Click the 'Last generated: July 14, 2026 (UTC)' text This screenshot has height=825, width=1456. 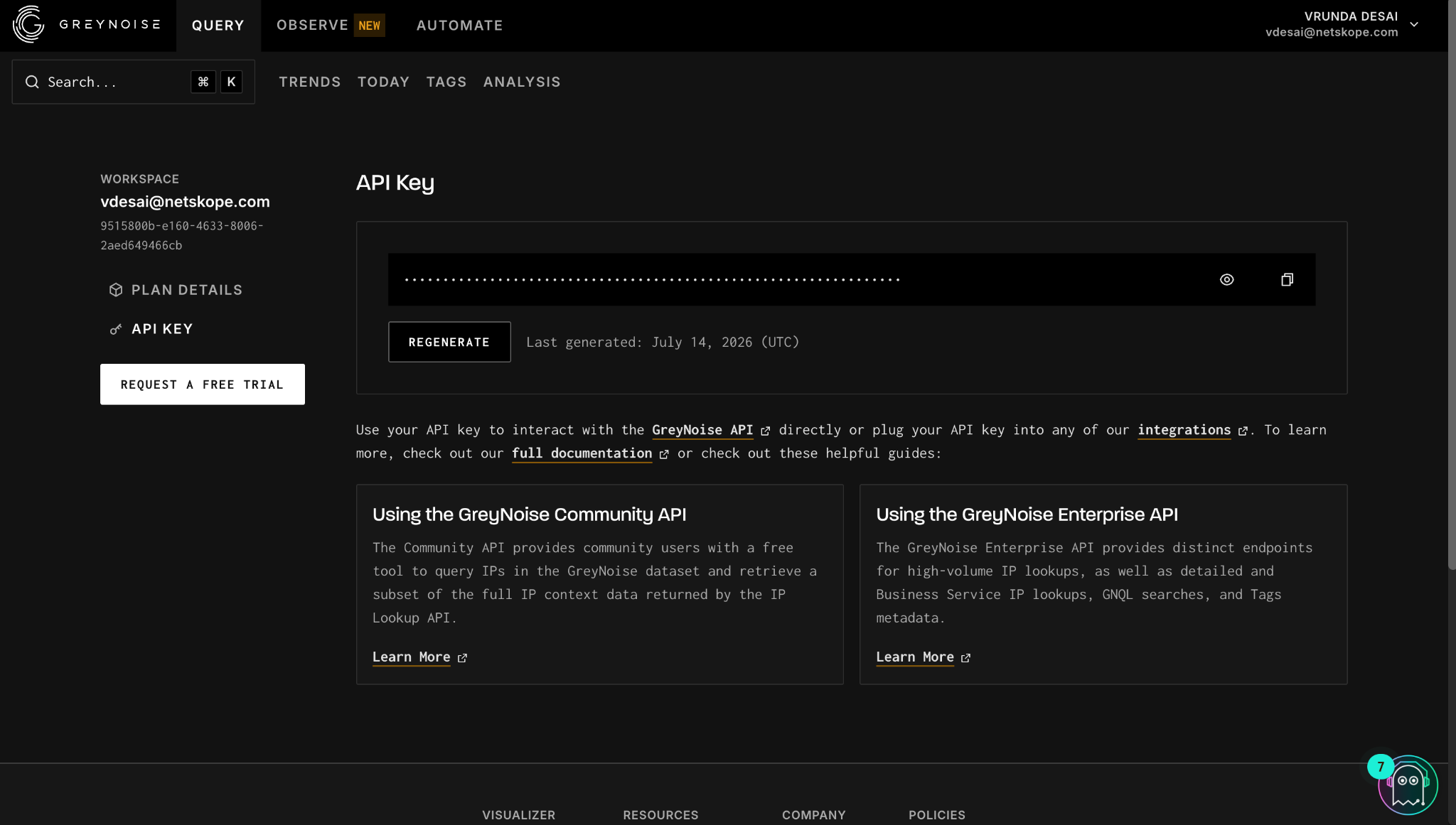(x=663, y=343)
